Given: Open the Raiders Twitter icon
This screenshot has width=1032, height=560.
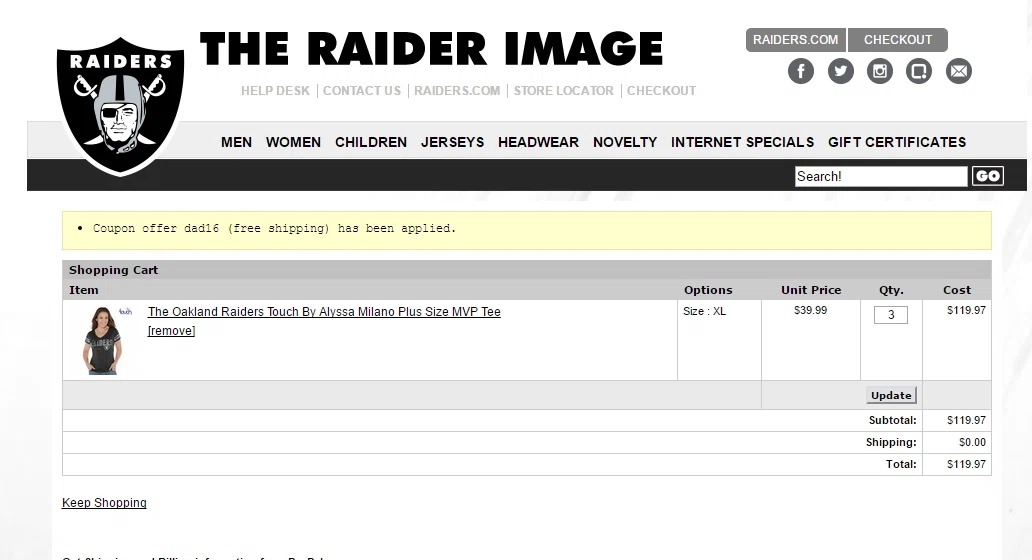Looking at the screenshot, I should tap(840, 71).
